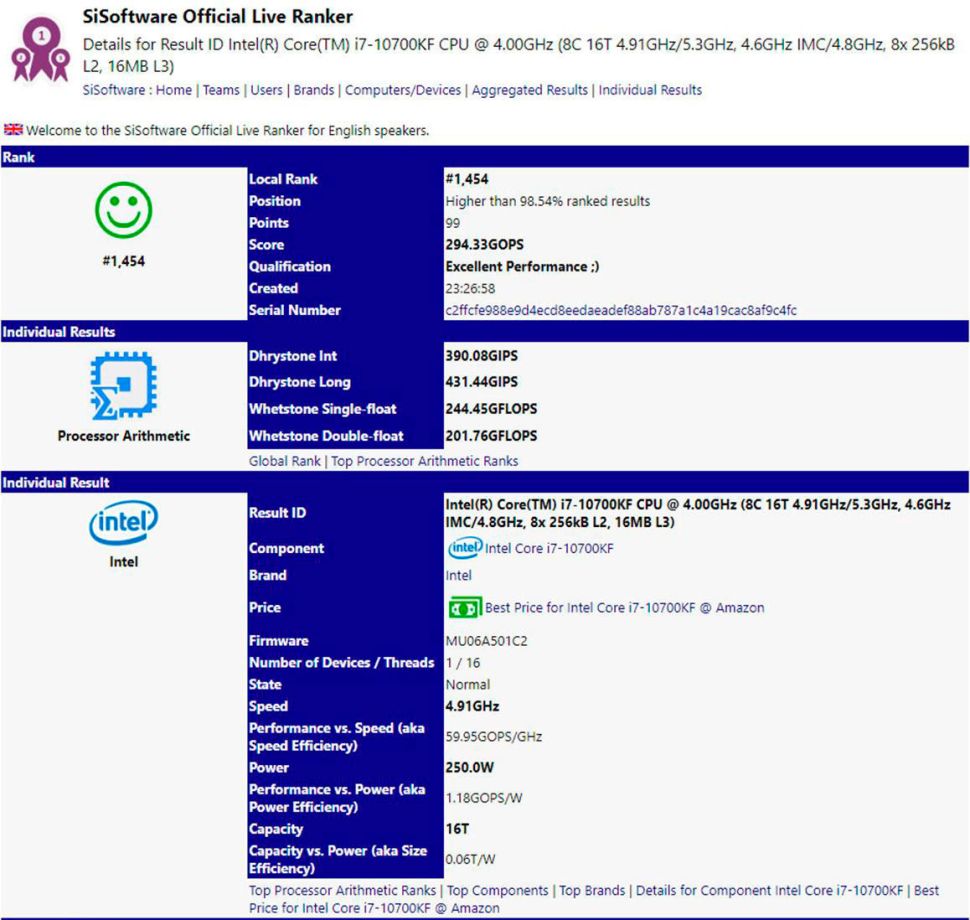Click the Individual Results section header
The width and height of the screenshot is (970, 920).
pyautogui.click(x=485, y=332)
